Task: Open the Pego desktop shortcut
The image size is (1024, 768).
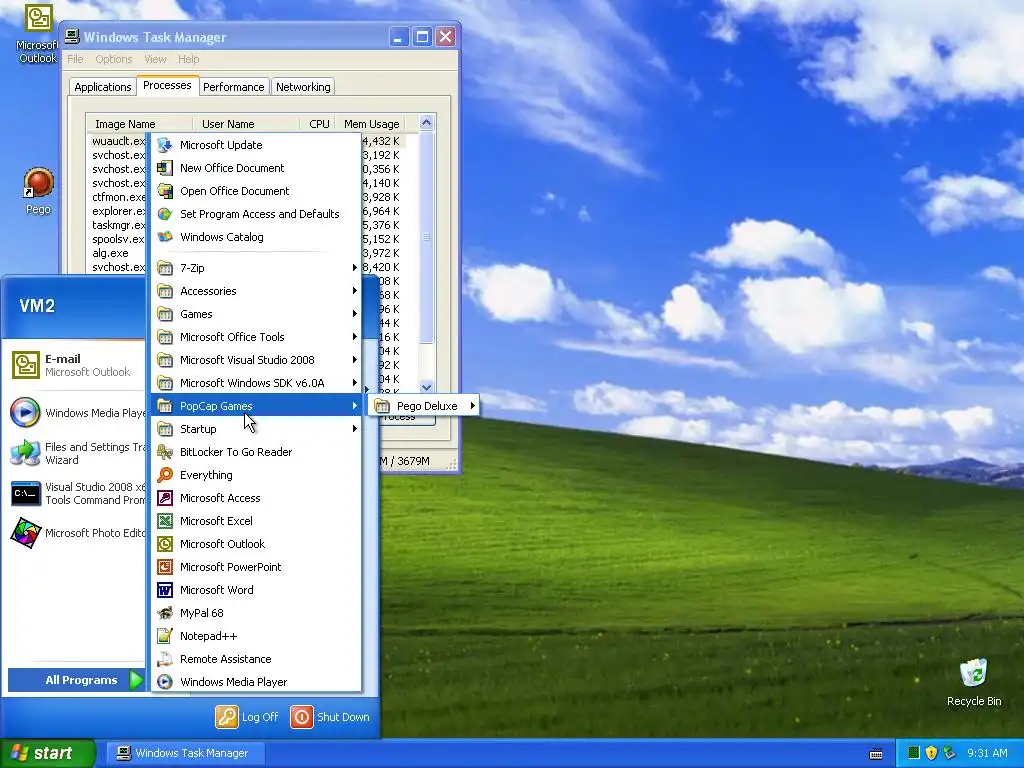Action: coord(38,191)
